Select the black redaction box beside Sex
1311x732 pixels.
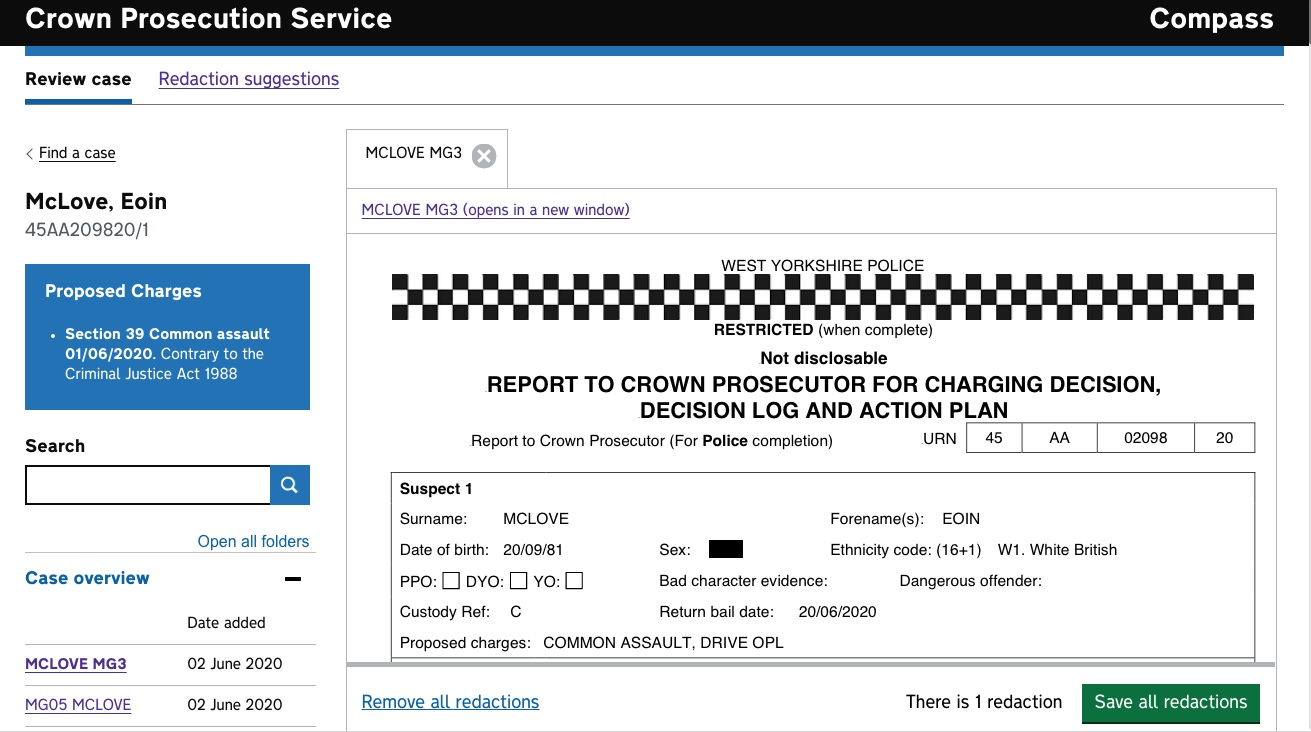(725, 549)
